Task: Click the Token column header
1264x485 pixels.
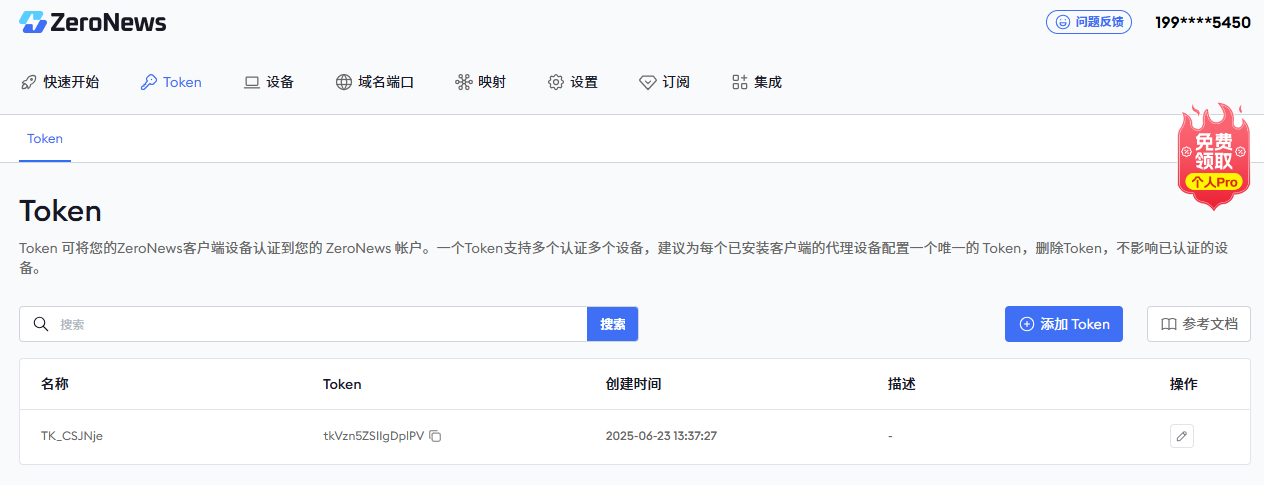Action: [x=342, y=384]
